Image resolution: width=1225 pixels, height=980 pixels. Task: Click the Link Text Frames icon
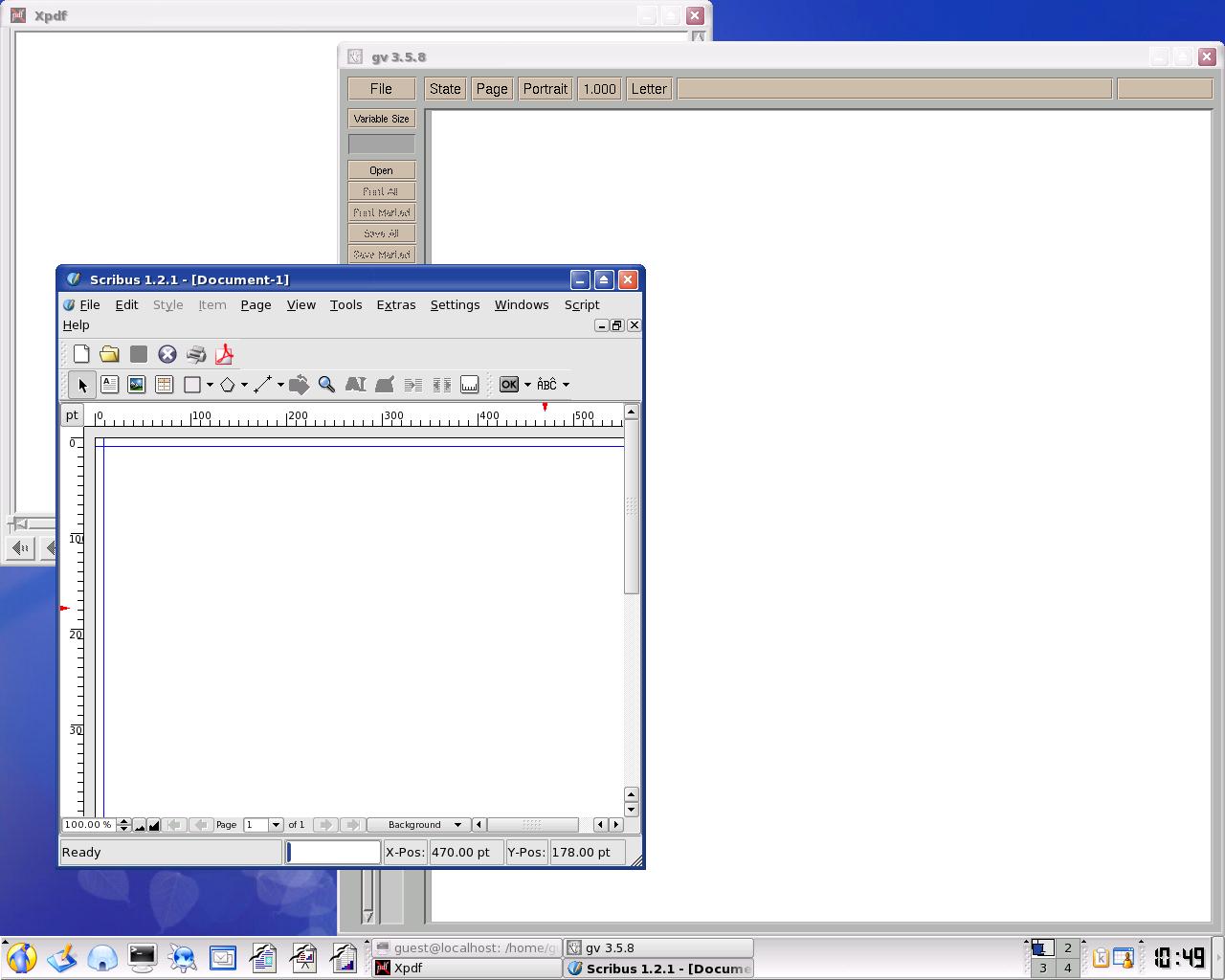pos(413,385)
